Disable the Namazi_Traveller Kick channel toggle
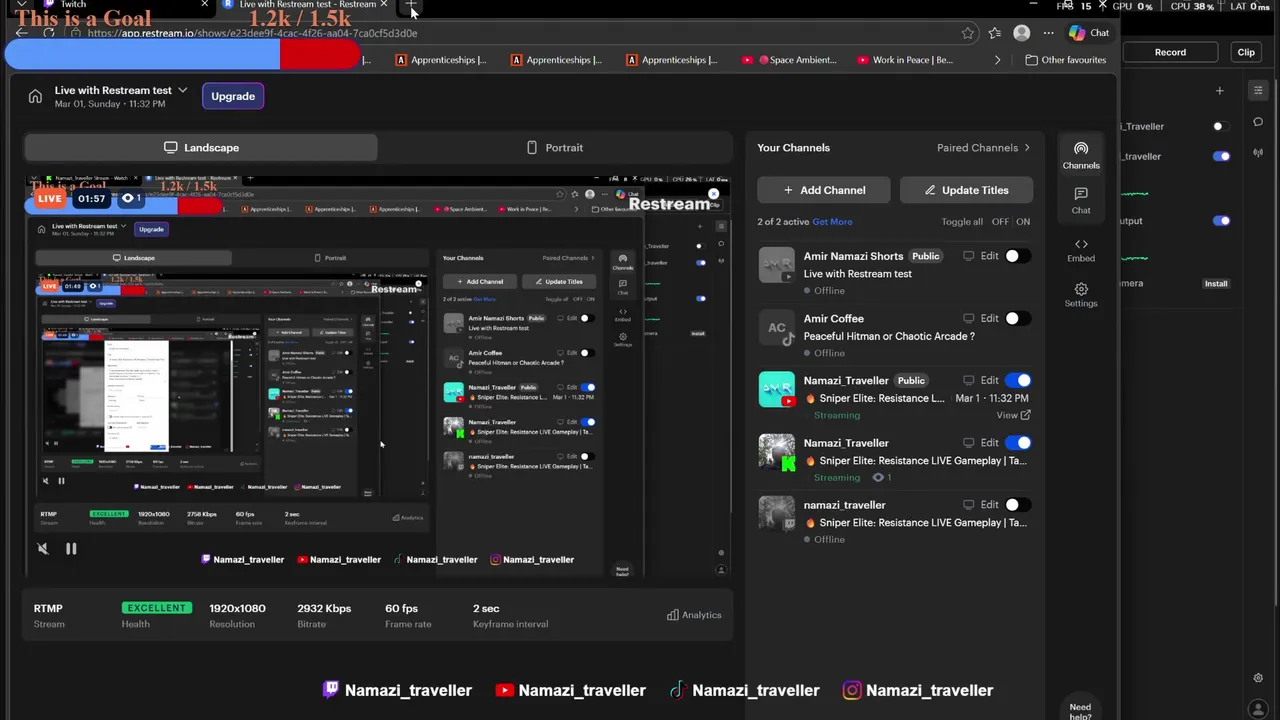Image resolution: width=1280 pixels, height=720 pixels. point(1017,442)
